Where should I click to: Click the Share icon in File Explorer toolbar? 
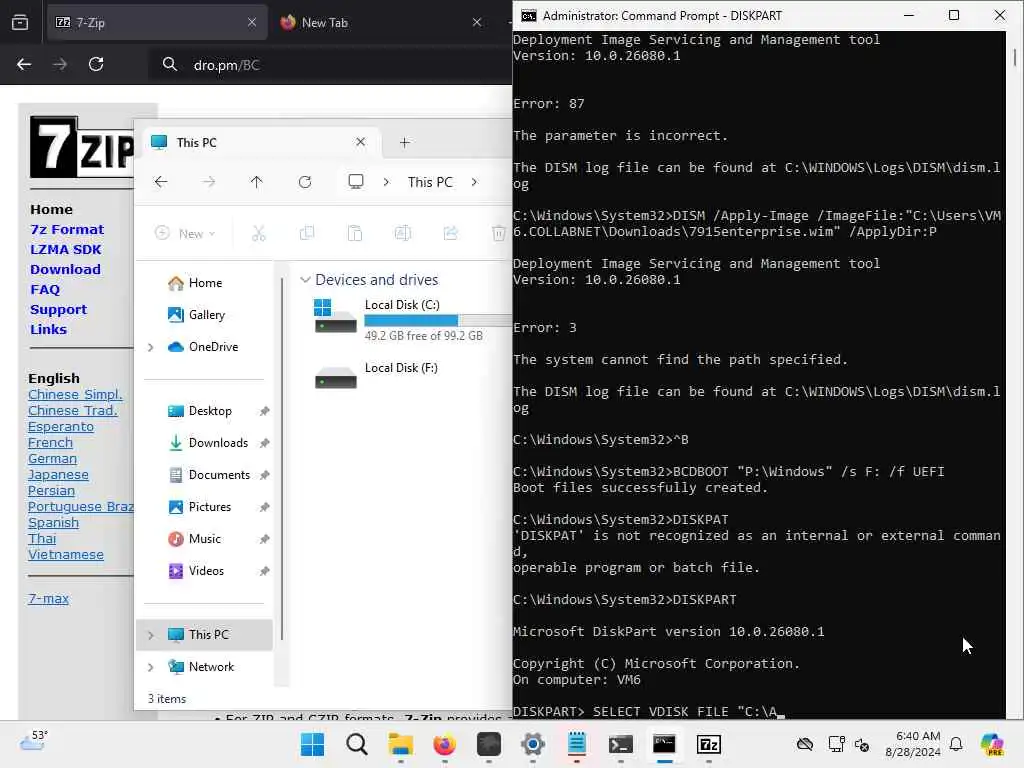click(451, 233)
